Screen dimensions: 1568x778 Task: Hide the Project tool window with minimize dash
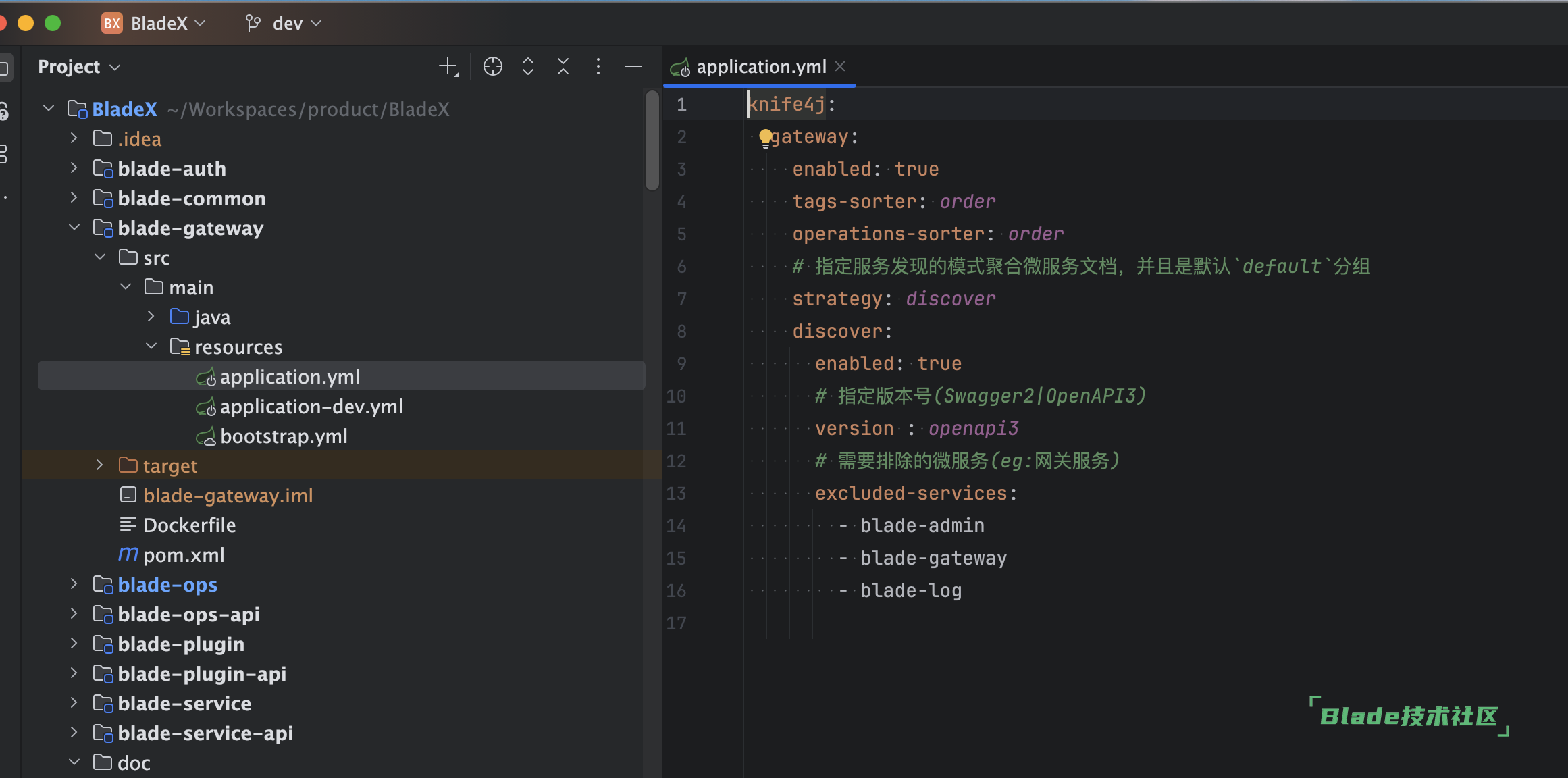tap(633, 66)
